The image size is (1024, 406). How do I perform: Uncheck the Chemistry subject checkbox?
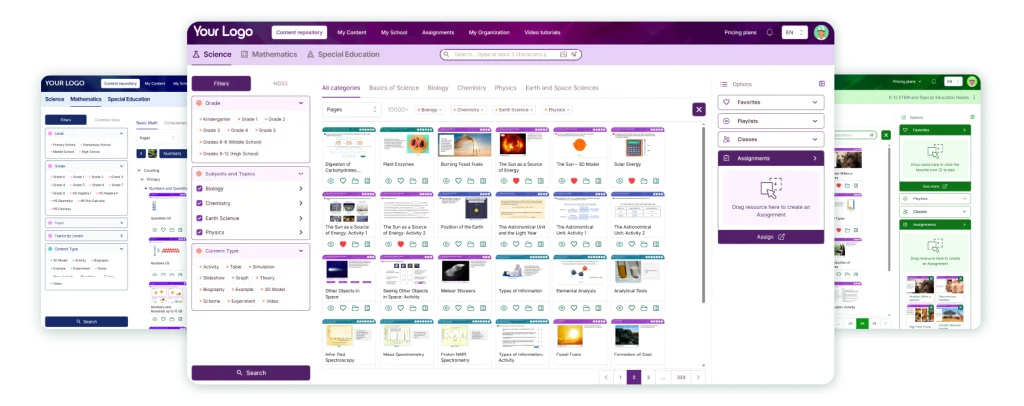pos(200,202)
